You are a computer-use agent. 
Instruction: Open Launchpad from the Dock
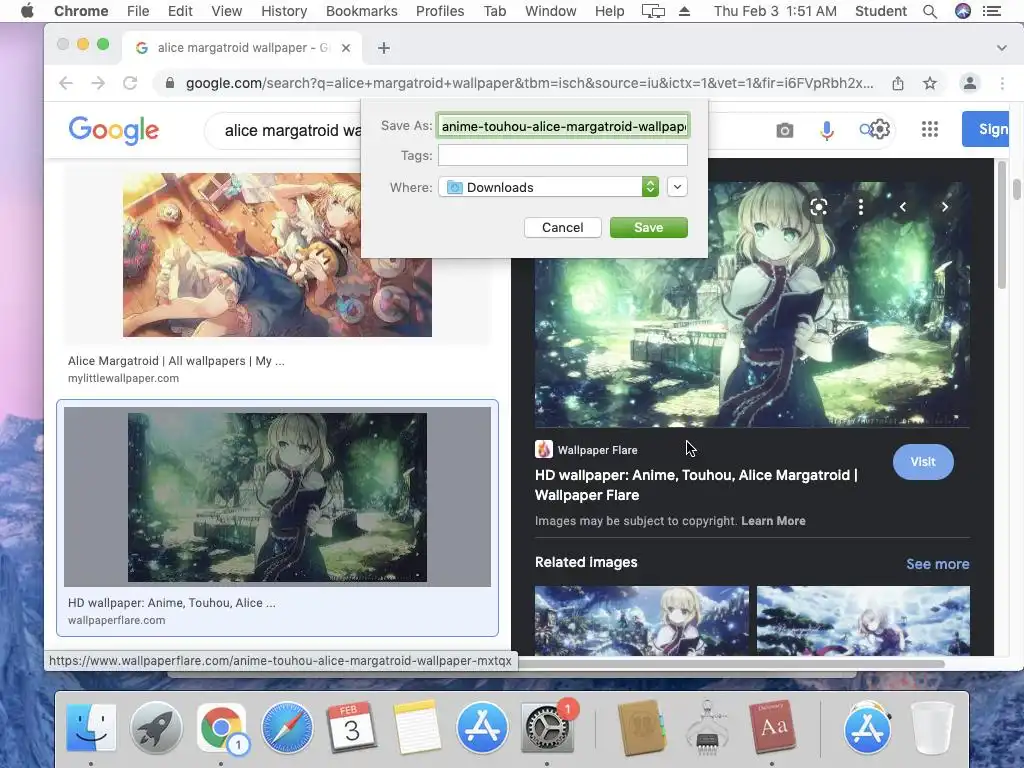click(x=156, y=727)
